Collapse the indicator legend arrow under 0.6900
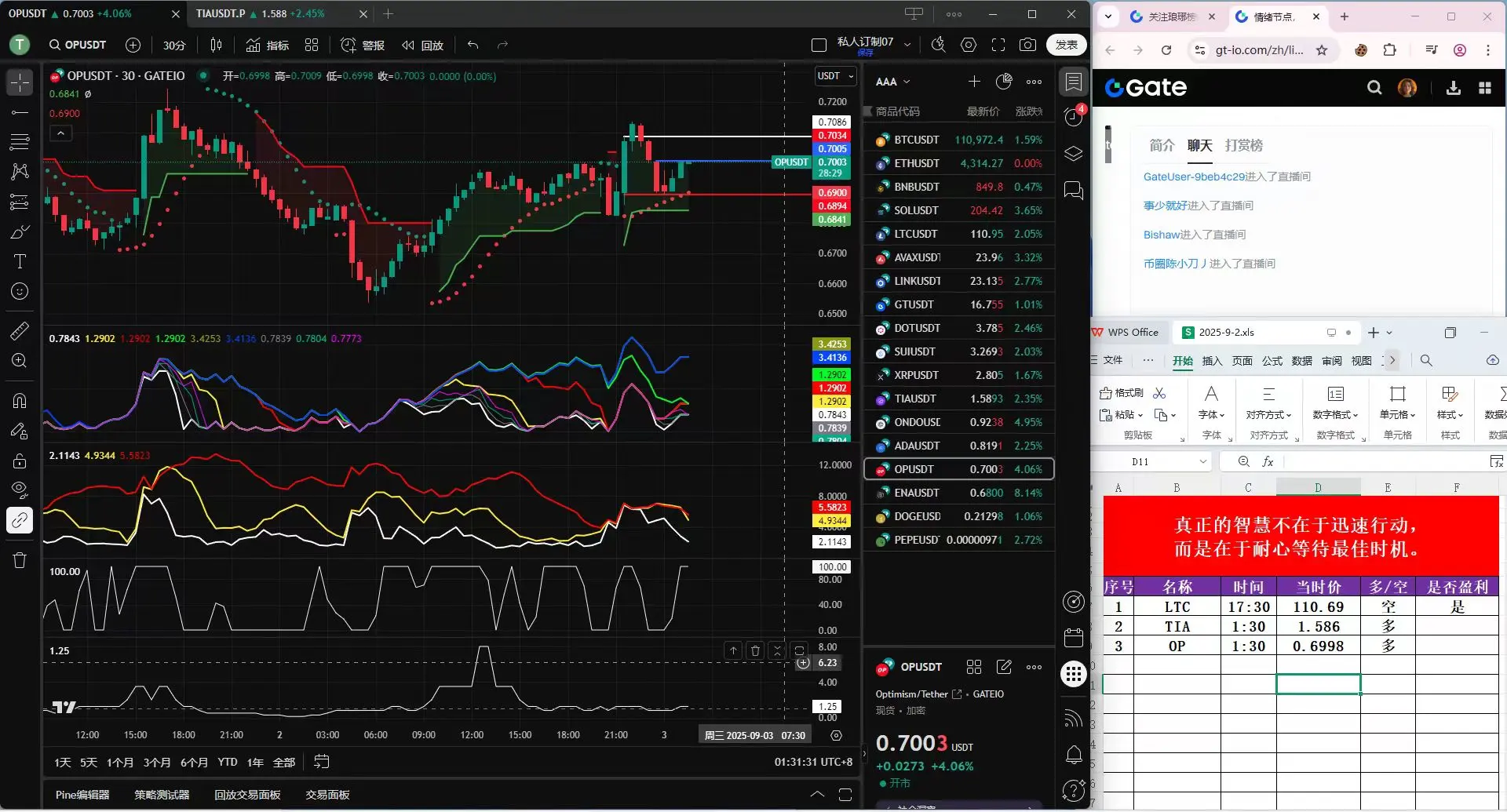This screenshot has width=1507, height=812. (60, 133)
